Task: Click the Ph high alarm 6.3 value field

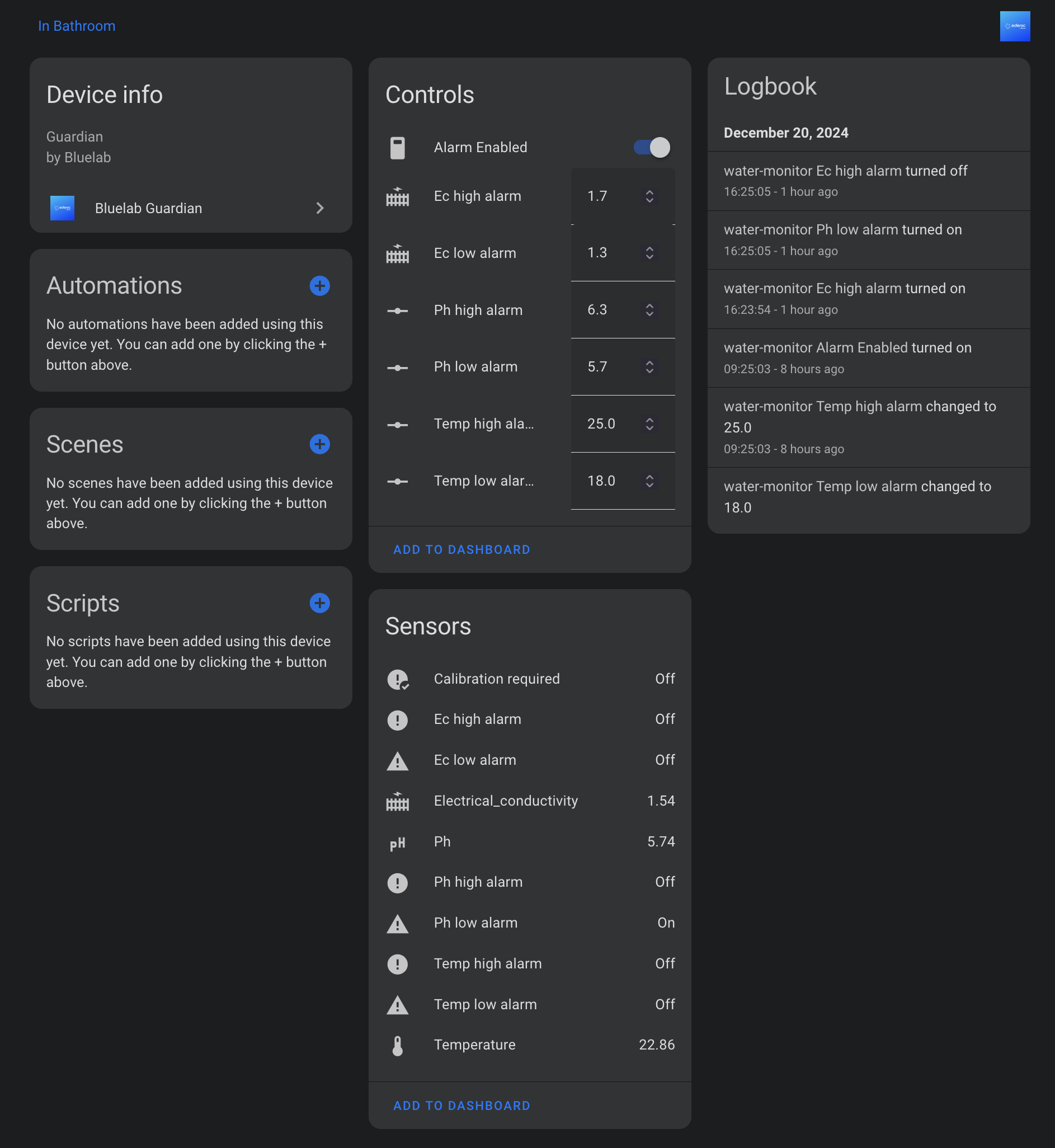Action: [x=622, y=310]
